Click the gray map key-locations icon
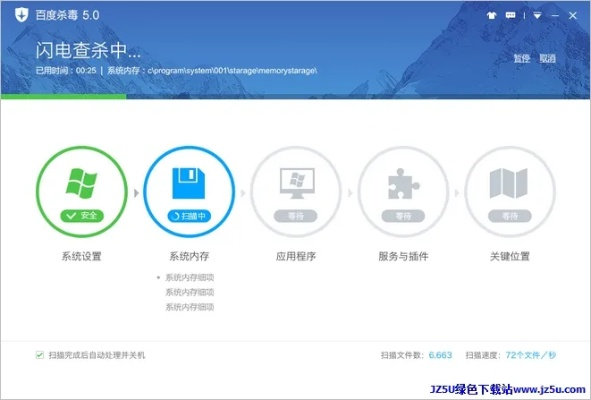The height and width of the screenshot is (400, 591). [508, 183]
